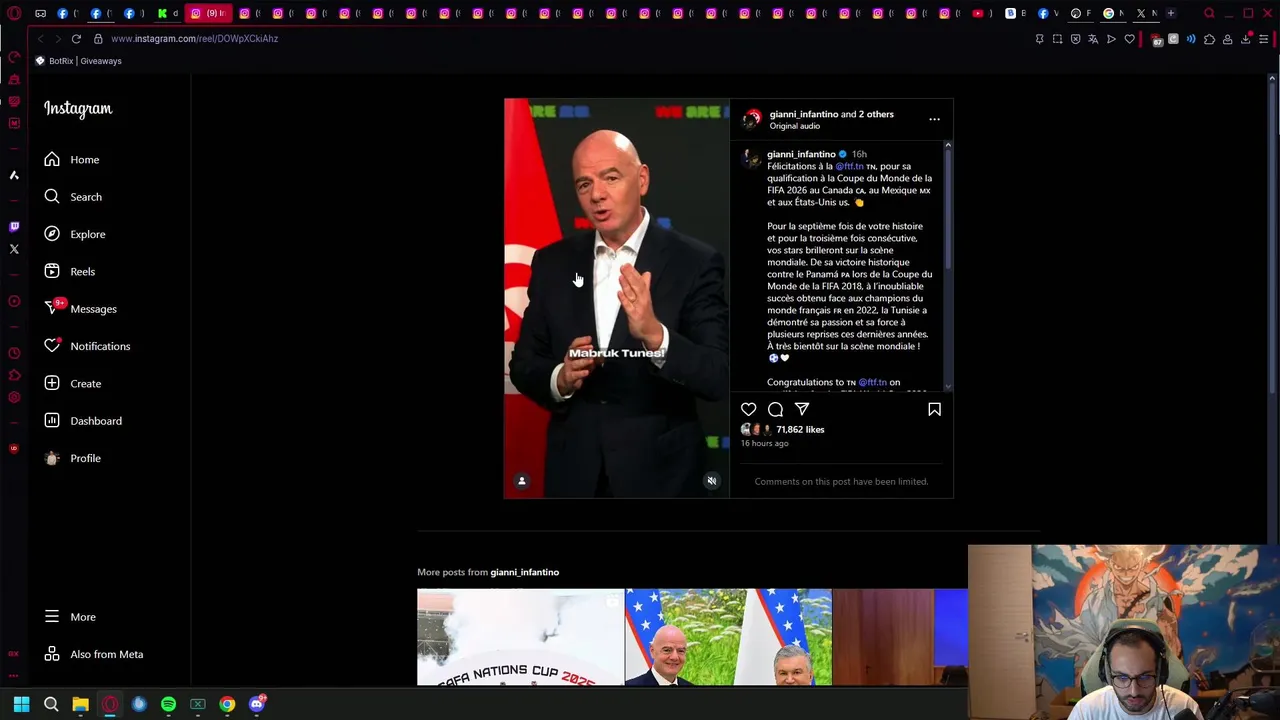Open Notifications in Instagram sidebar
This screenshot has width=1280, height=720.
(87, 346)
